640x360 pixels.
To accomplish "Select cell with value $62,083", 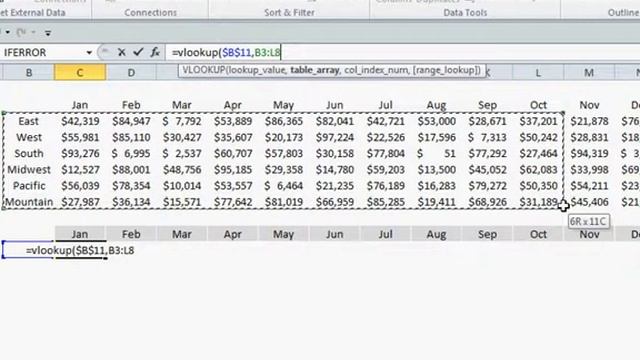I will click(x=538, y=169).
